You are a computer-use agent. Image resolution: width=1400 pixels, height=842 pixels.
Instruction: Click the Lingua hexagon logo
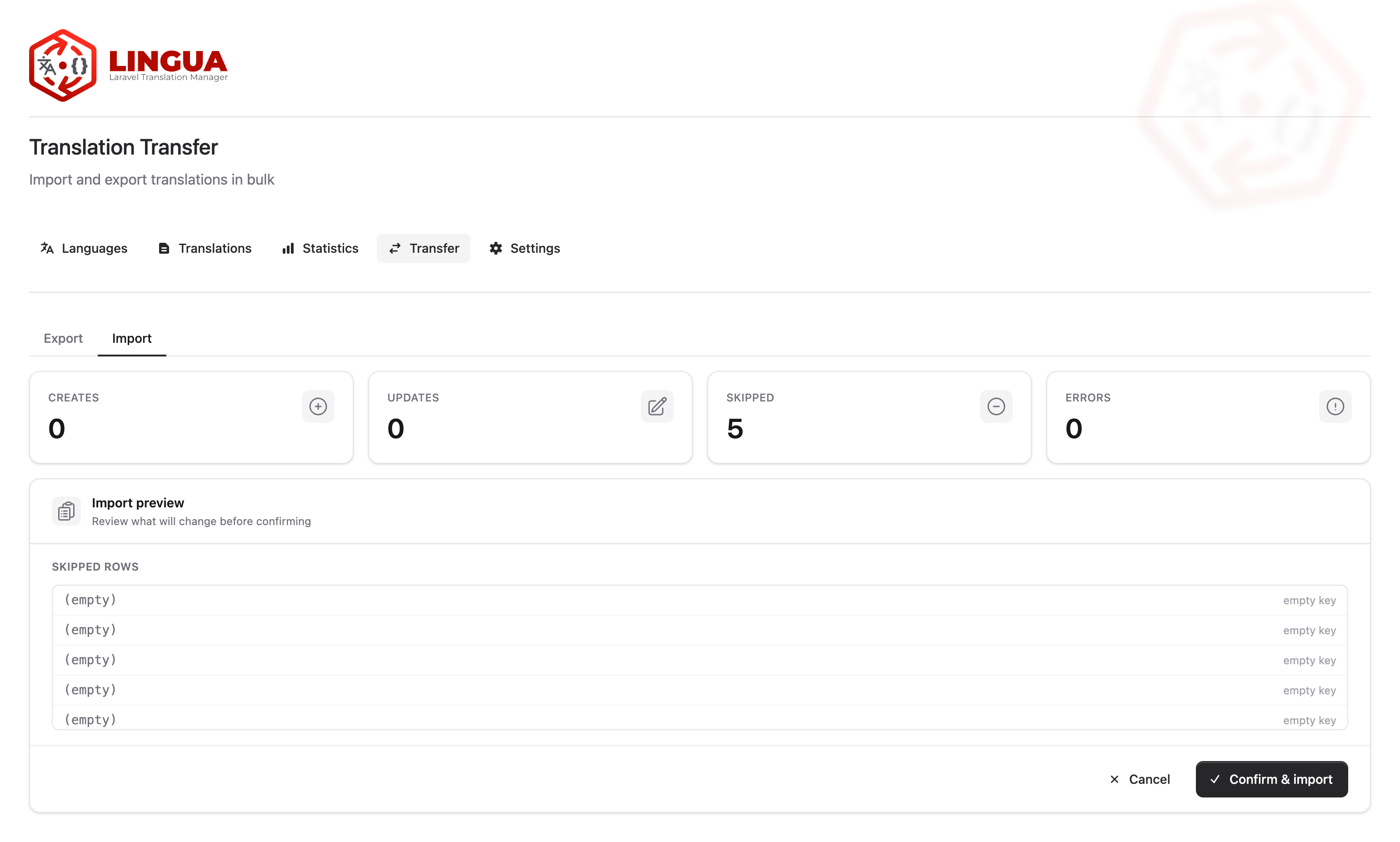[x=62, y=65]
